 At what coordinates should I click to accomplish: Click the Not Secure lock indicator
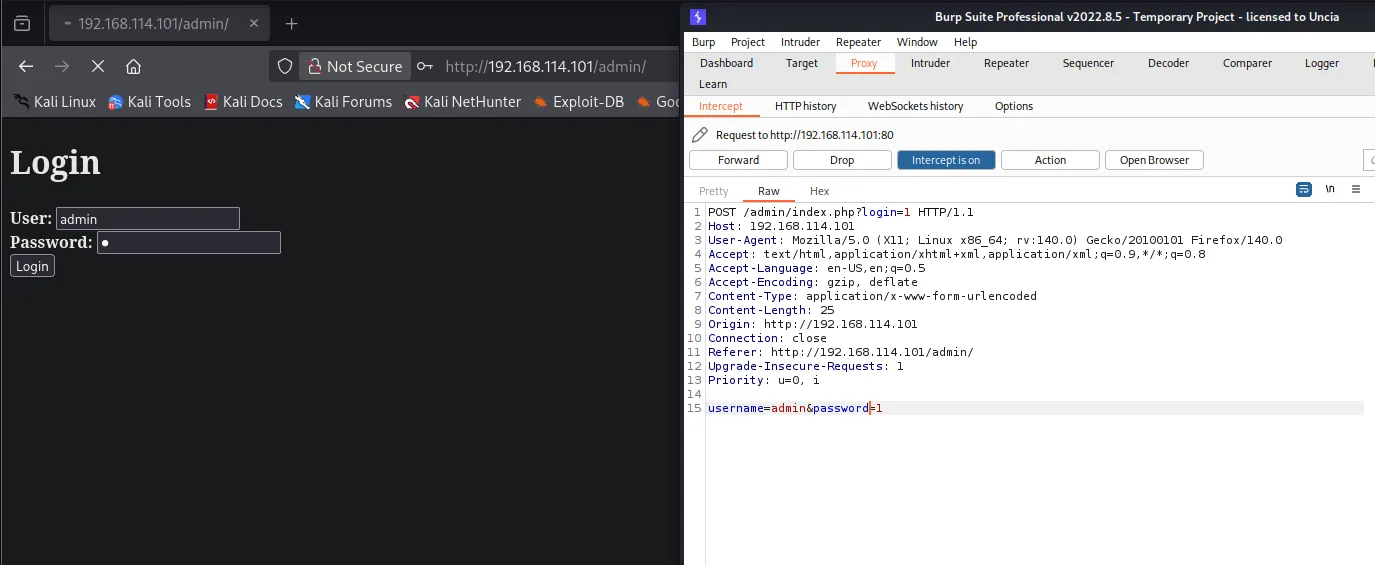click(355, 66)
